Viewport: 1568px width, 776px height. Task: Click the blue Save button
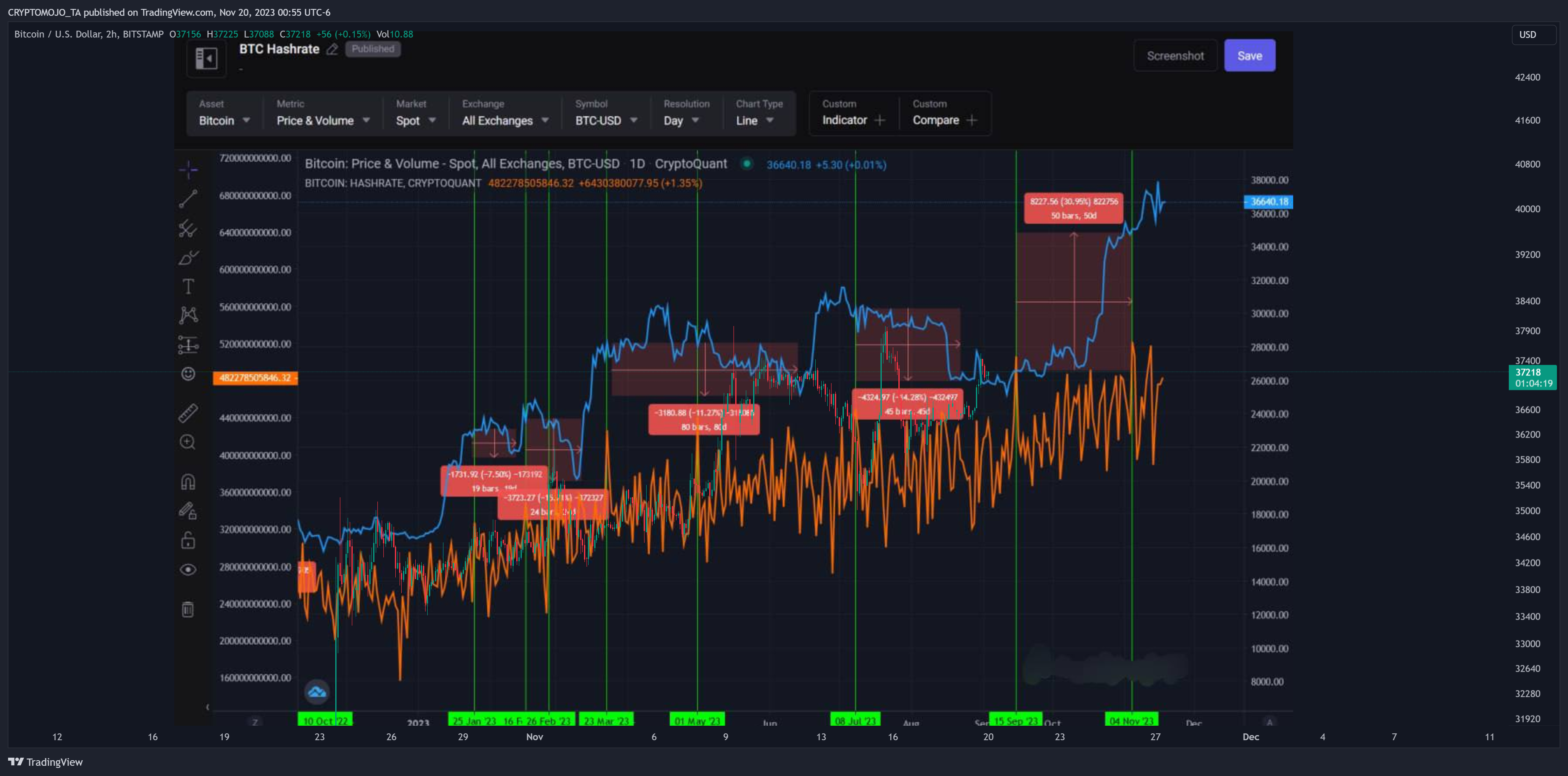pyautogui.click(x=1250, y=56)
